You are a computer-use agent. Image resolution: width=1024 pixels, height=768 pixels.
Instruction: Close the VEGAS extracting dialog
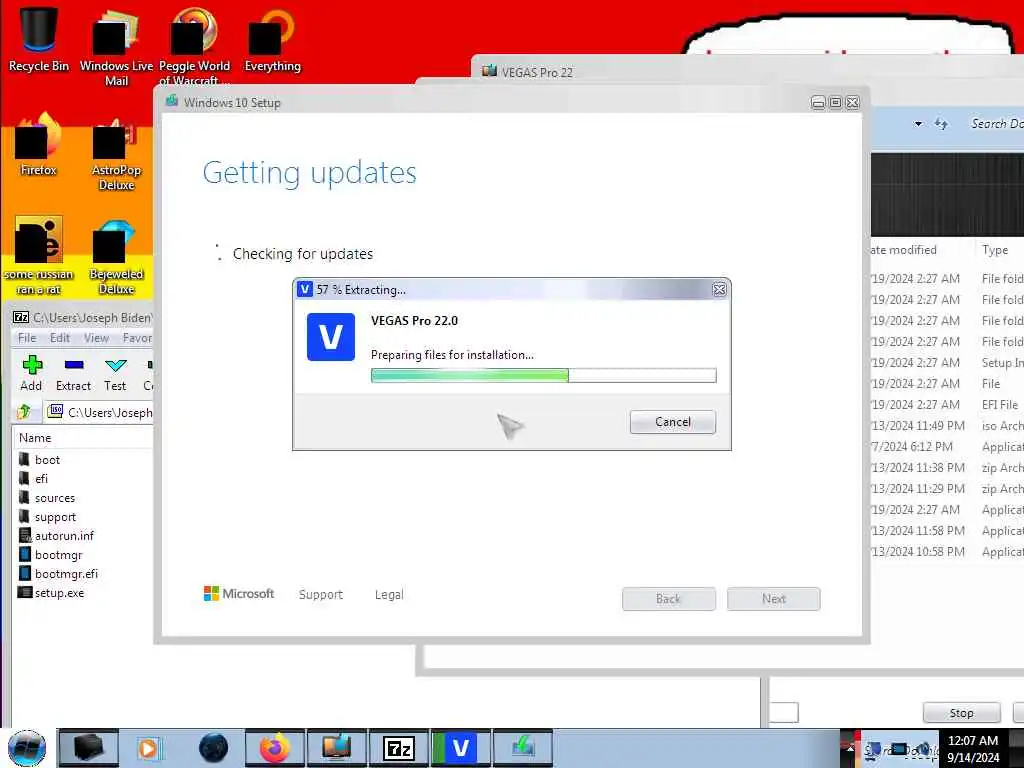(x=719, y=289)
